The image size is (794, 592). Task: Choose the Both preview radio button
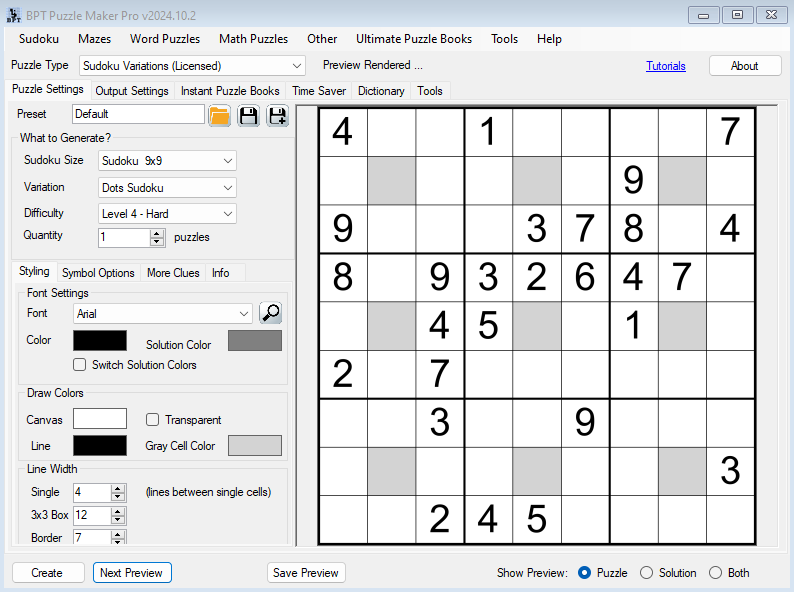715,573
